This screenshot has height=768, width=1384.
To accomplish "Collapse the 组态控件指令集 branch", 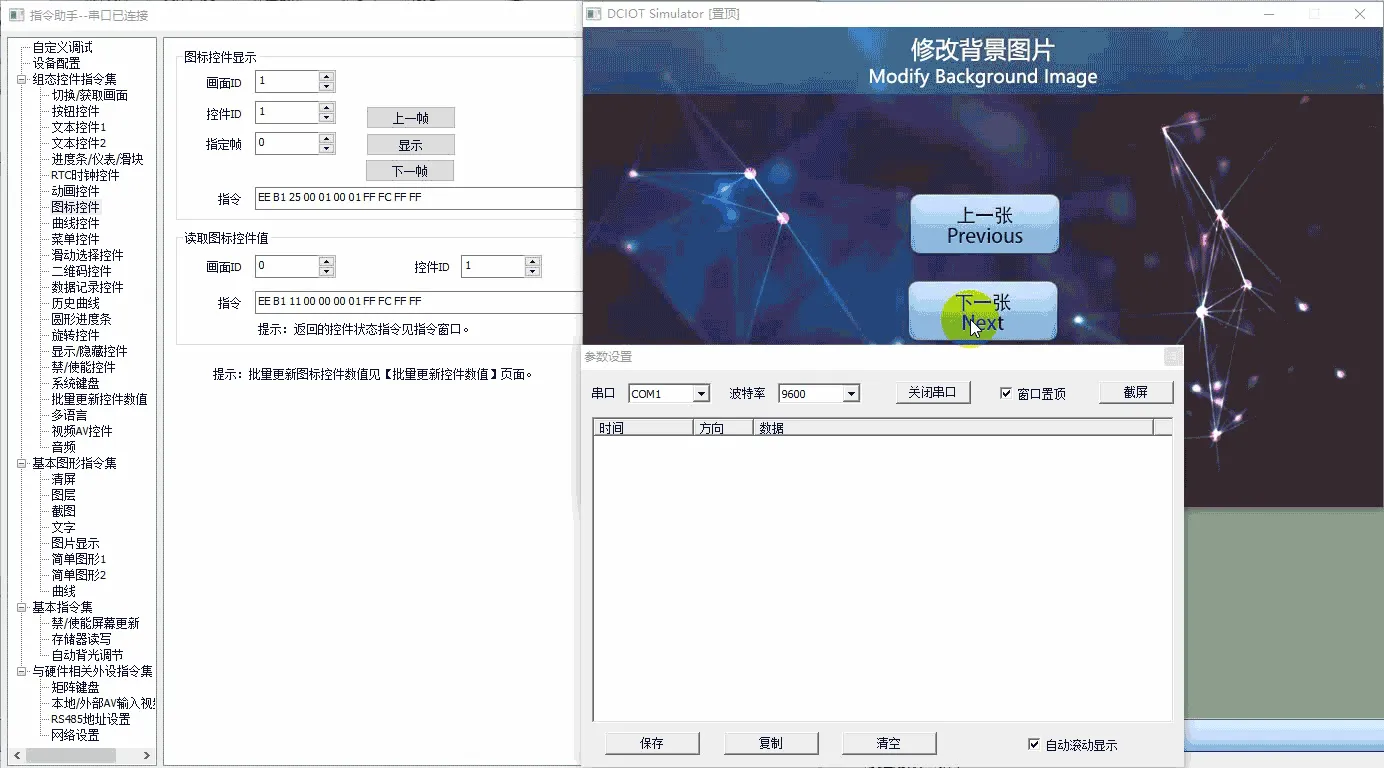I will 21,78.
